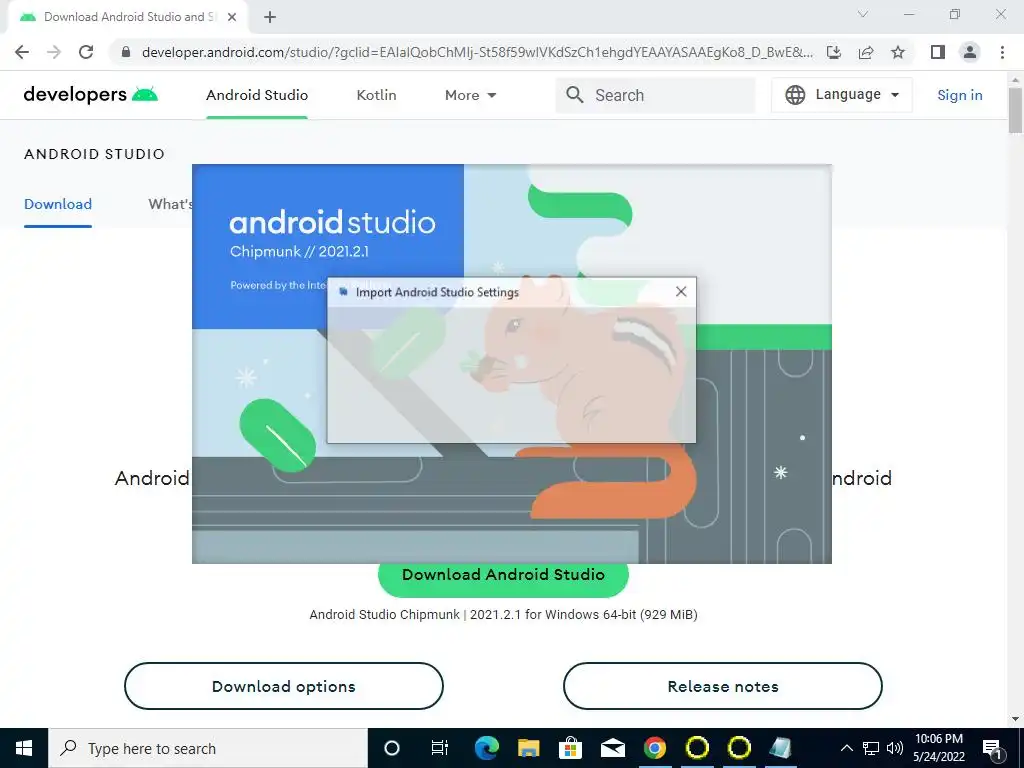Launch Microsoft Edge from taskbar
The width and height of the screenshot is (1024, 768).
click(x=487, y=748)
